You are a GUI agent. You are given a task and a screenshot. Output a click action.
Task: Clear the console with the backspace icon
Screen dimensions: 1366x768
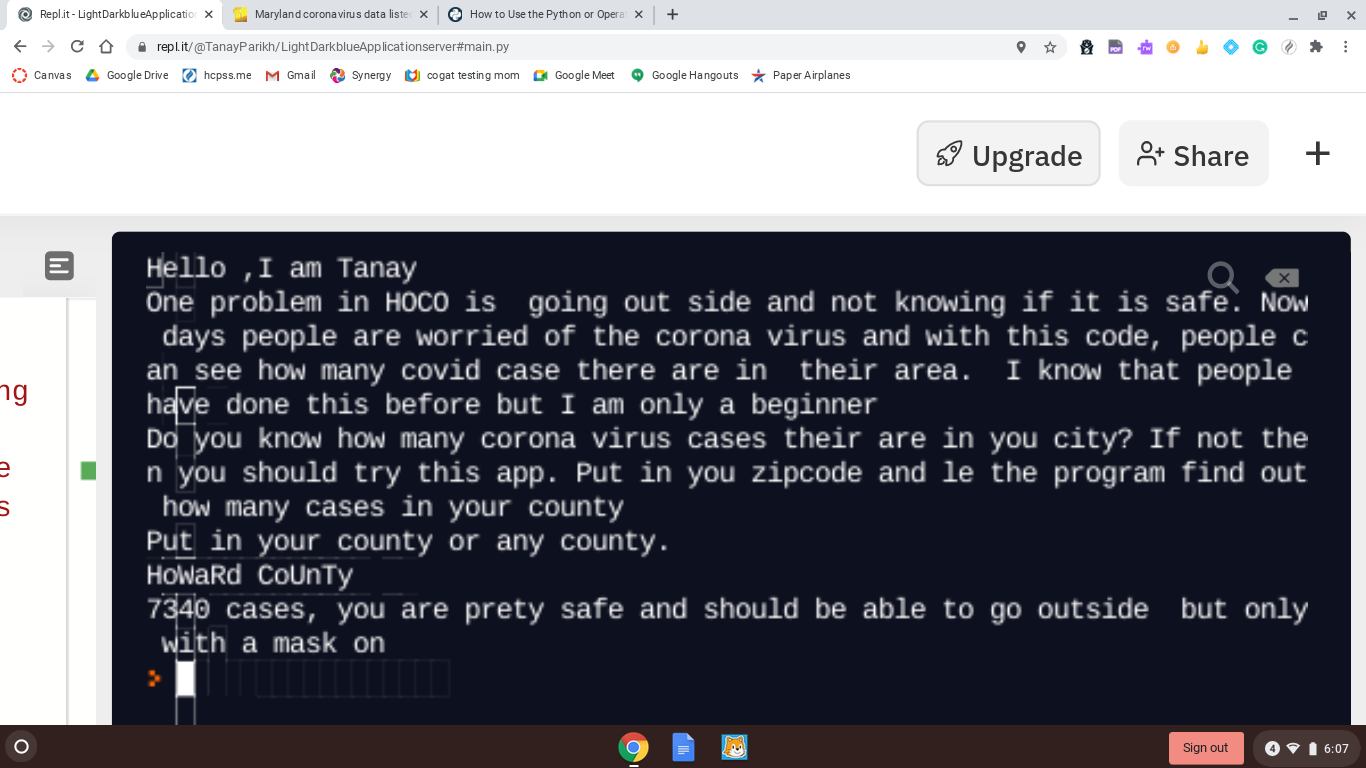click(1282, 278)
